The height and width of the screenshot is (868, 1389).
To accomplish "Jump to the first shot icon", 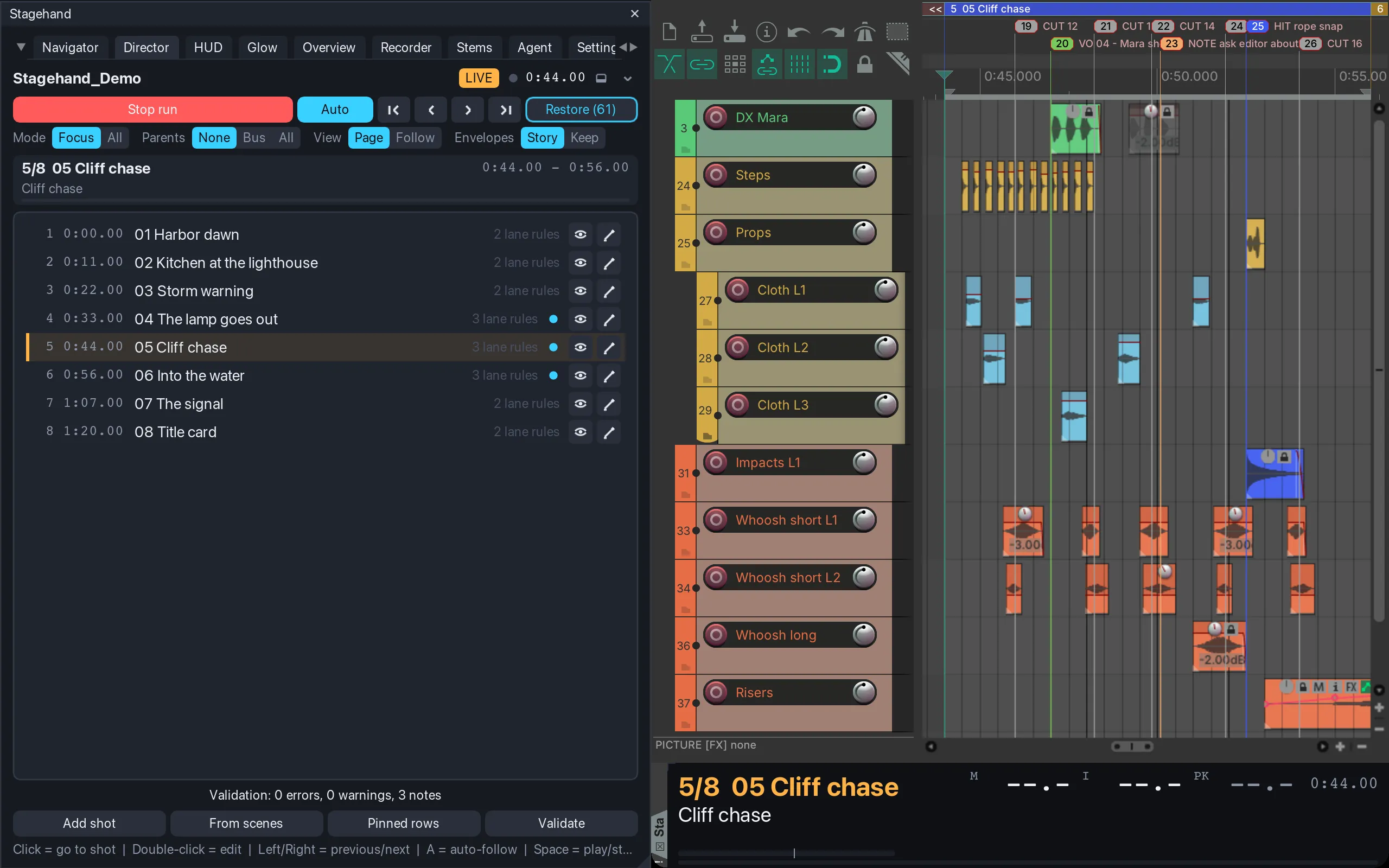I will [394, 110].
